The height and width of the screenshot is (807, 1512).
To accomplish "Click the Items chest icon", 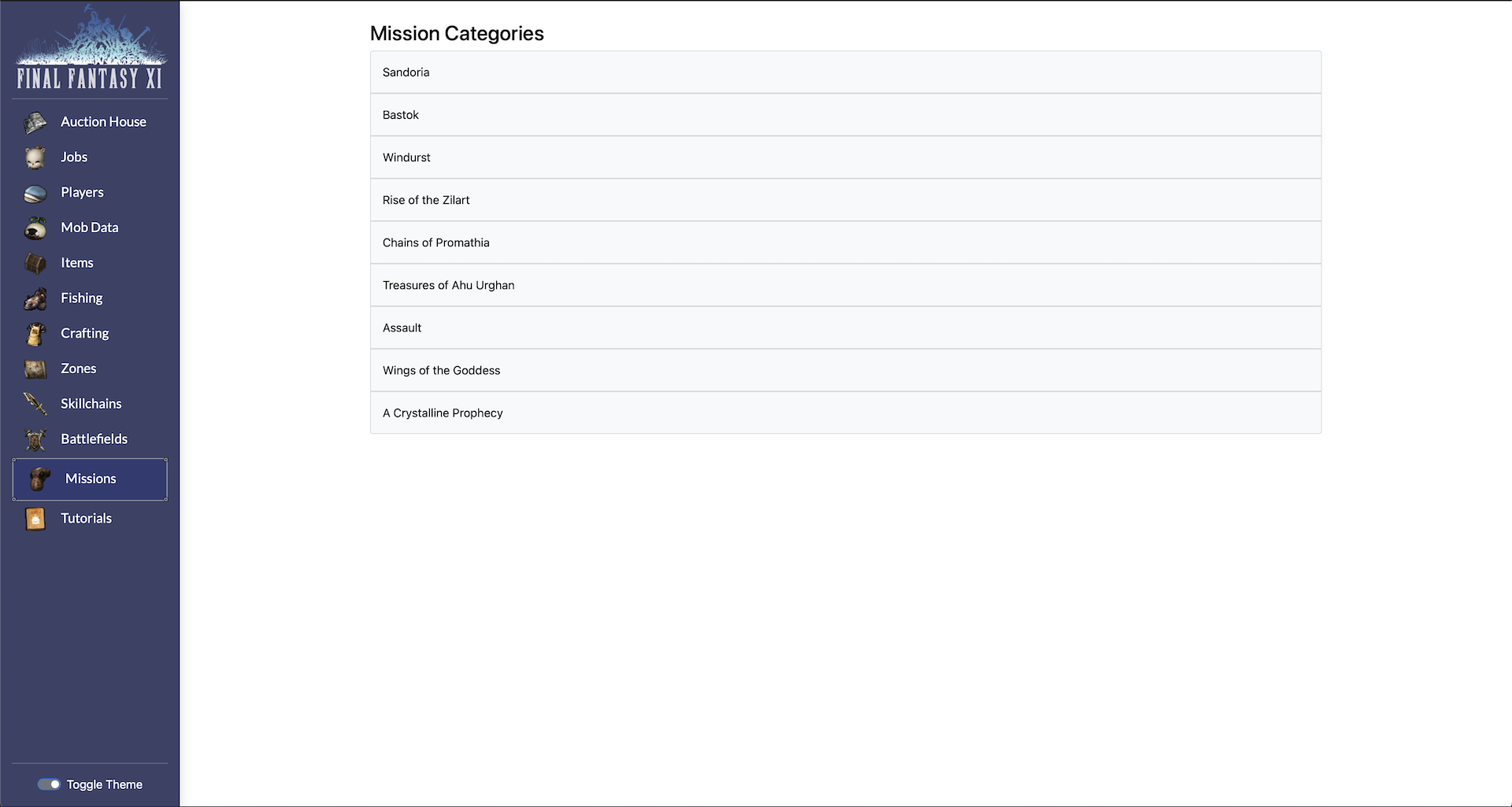I will coord(35,263).
